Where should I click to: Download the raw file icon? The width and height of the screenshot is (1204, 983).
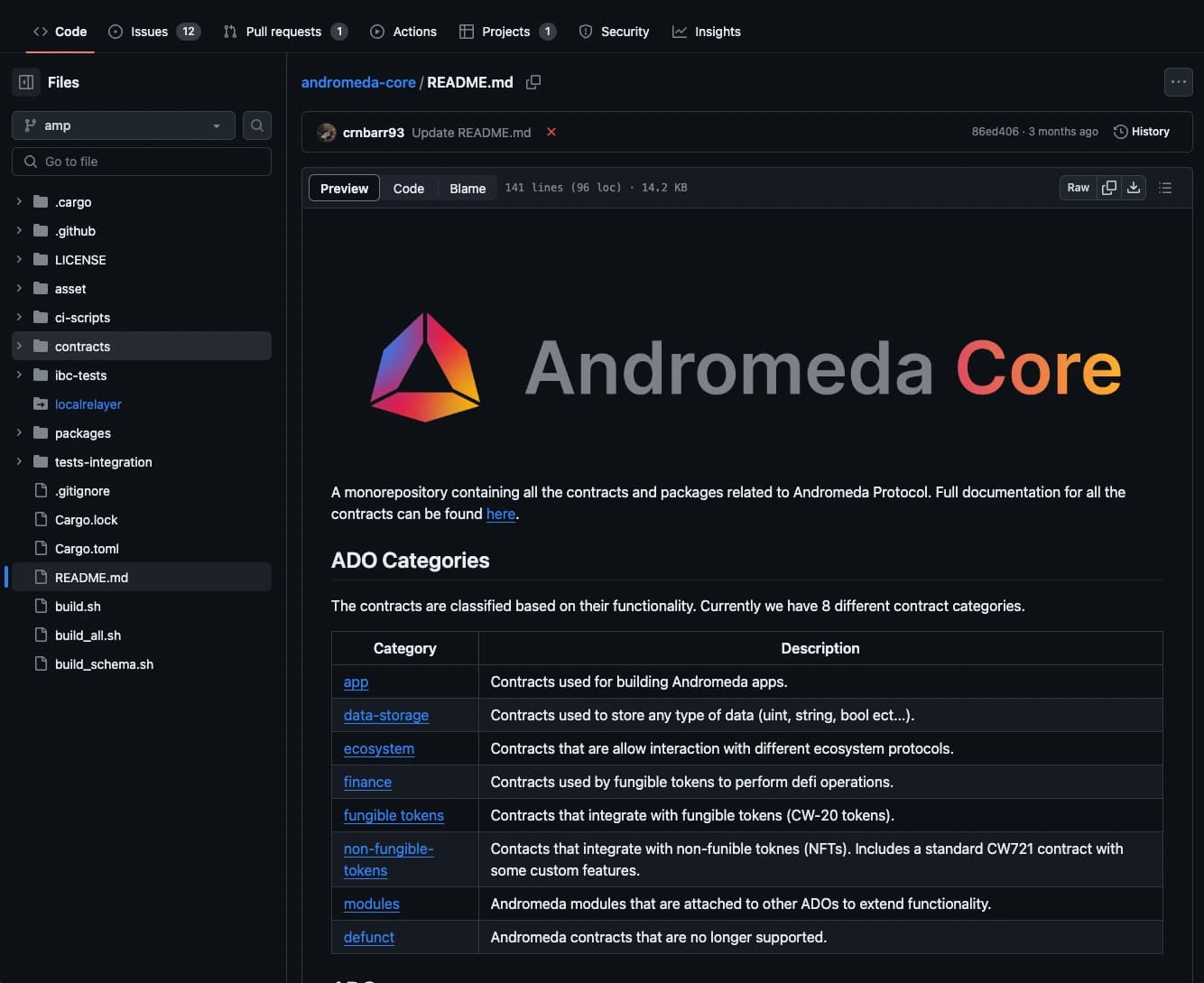pos(1134,188)
